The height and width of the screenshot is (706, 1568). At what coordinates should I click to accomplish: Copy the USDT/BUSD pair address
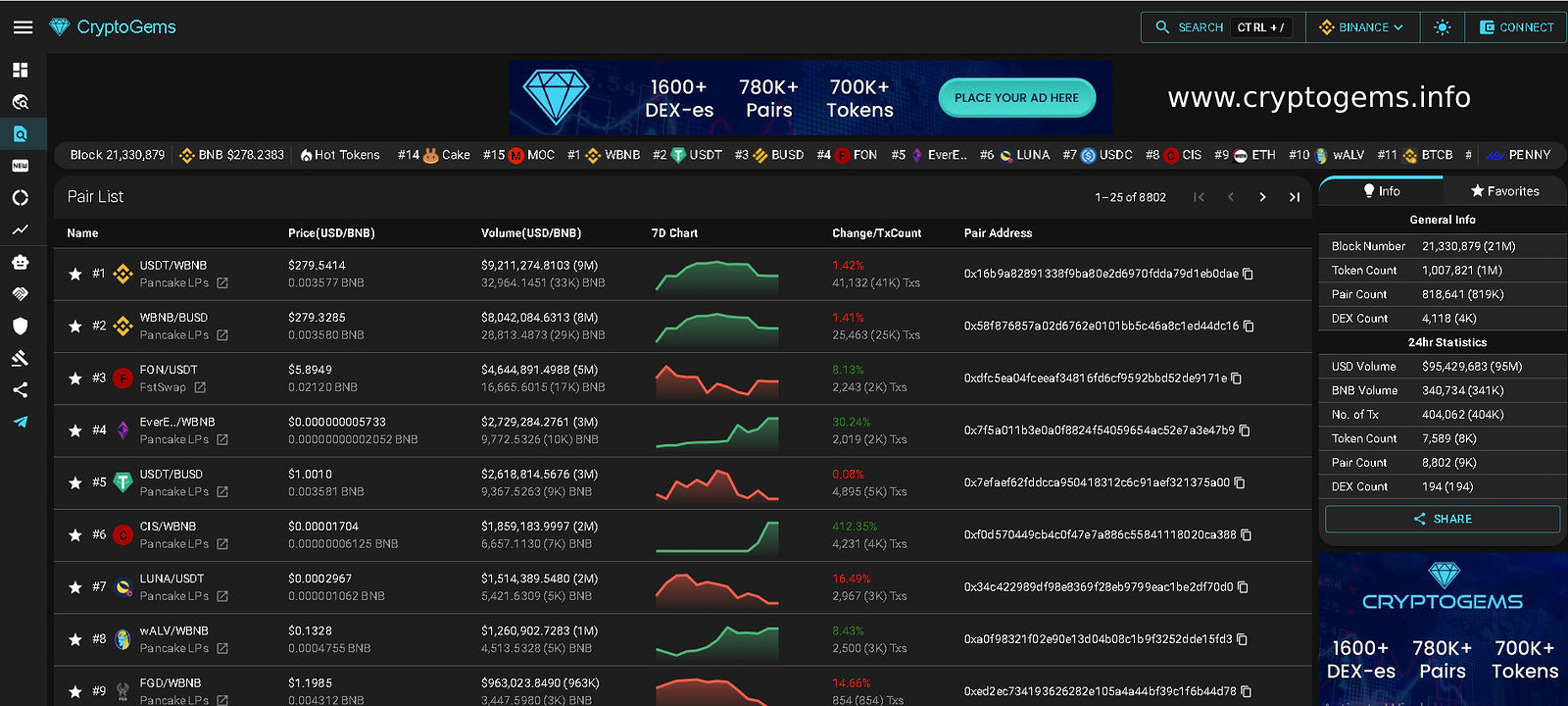click(x=1240, y=482)
